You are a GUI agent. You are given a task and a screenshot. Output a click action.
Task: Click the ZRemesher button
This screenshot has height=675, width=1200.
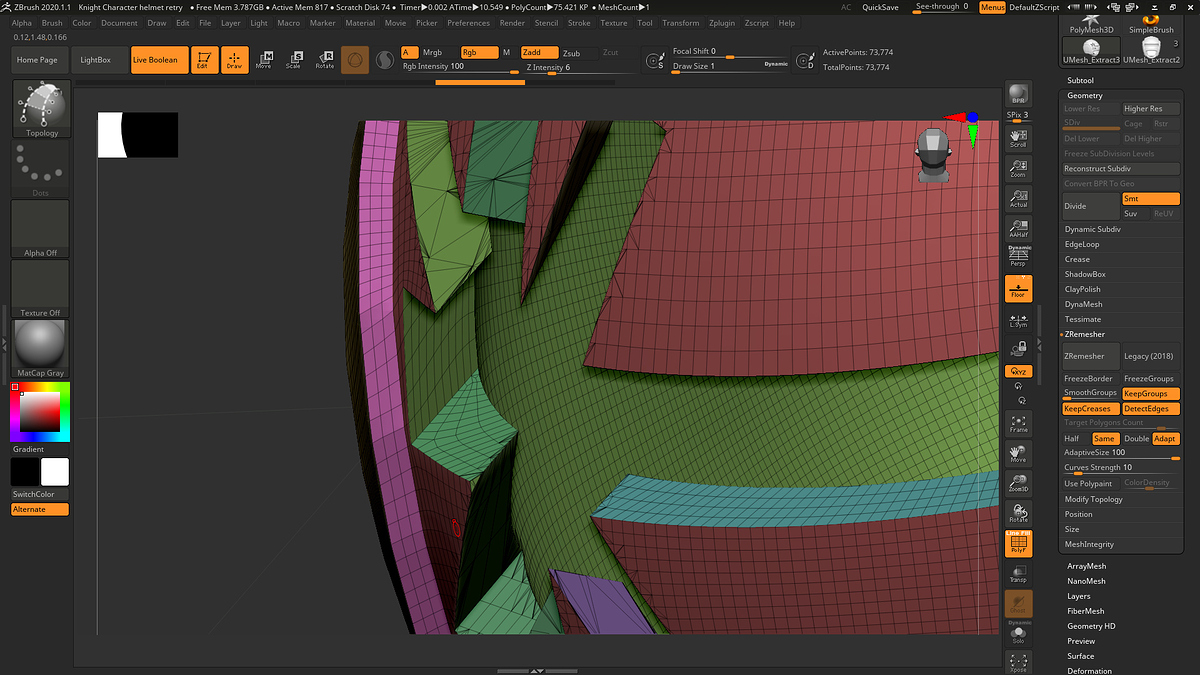(x=1090, y=356)
